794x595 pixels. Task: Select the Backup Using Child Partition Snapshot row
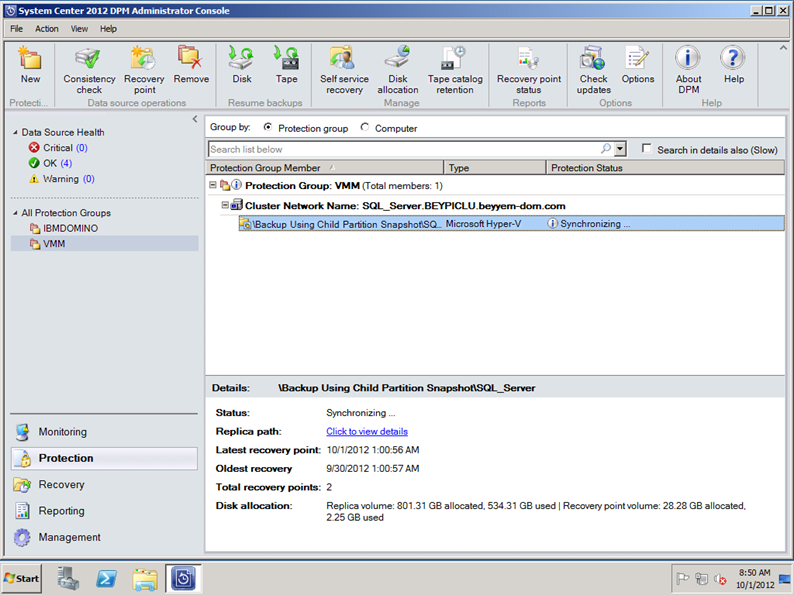[x=511, y=224]
